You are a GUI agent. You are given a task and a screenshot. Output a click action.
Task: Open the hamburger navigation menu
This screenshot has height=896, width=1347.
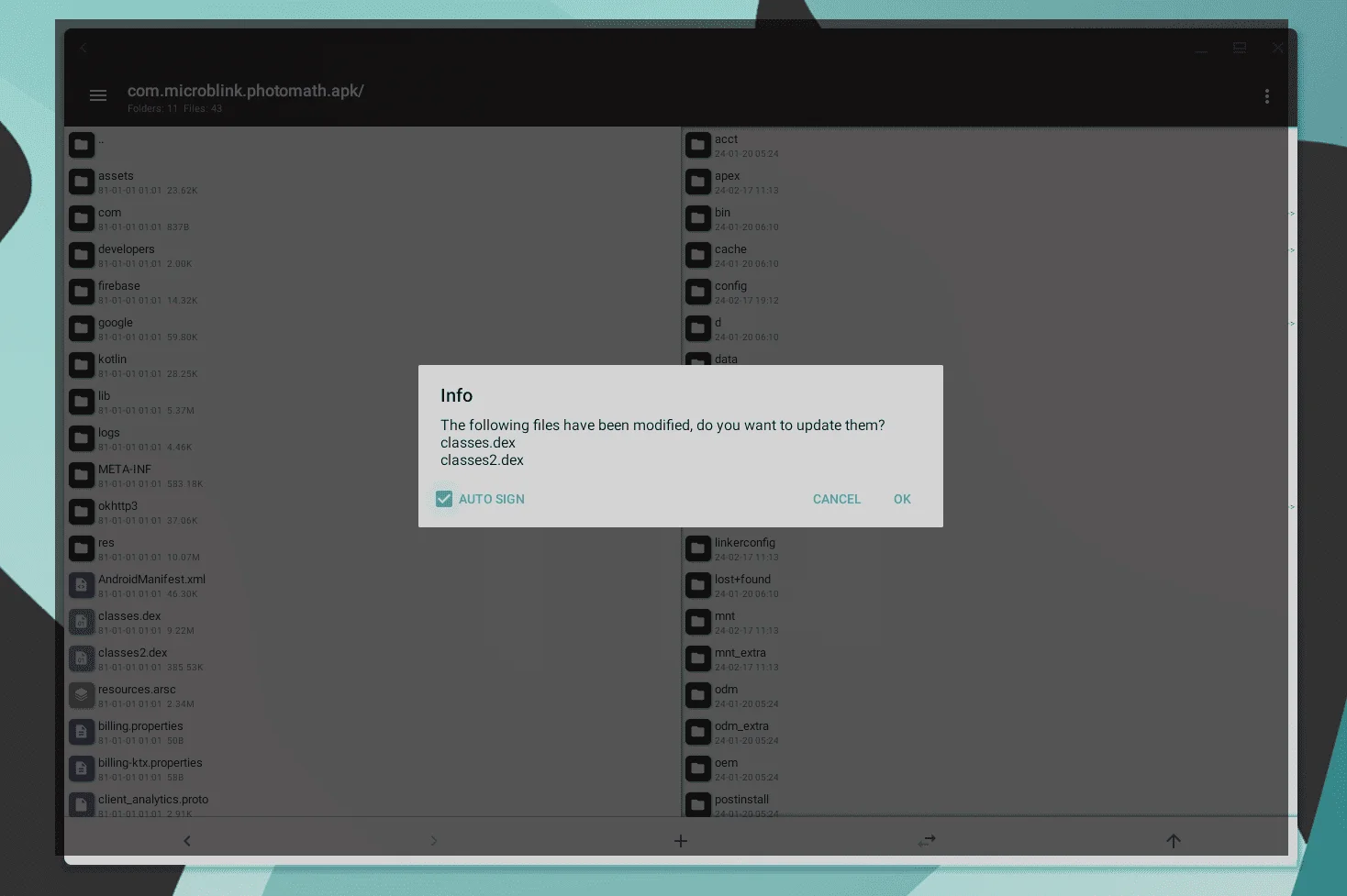point(98,95)
